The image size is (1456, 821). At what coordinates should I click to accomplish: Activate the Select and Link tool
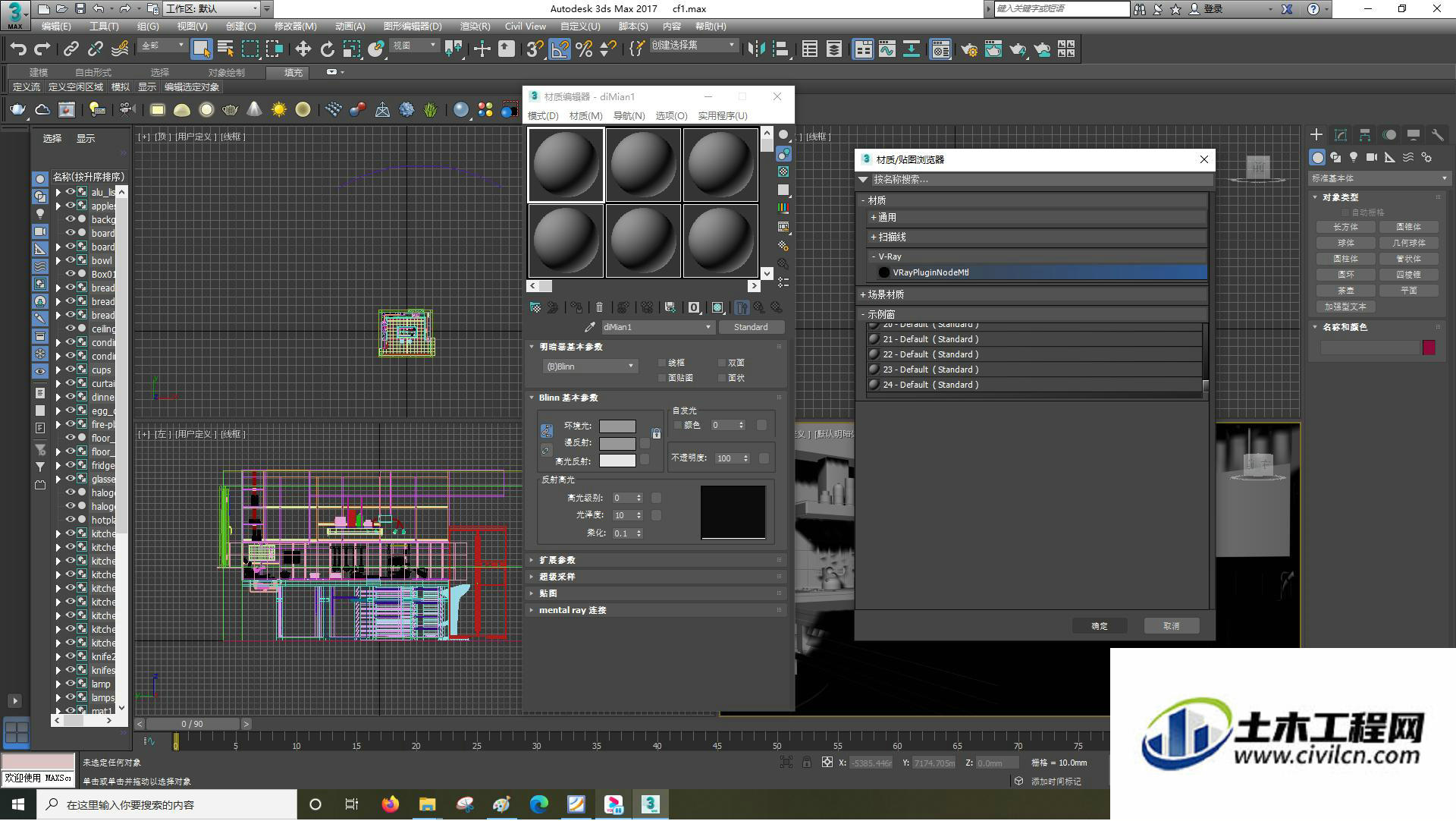[x=71, y=49]
